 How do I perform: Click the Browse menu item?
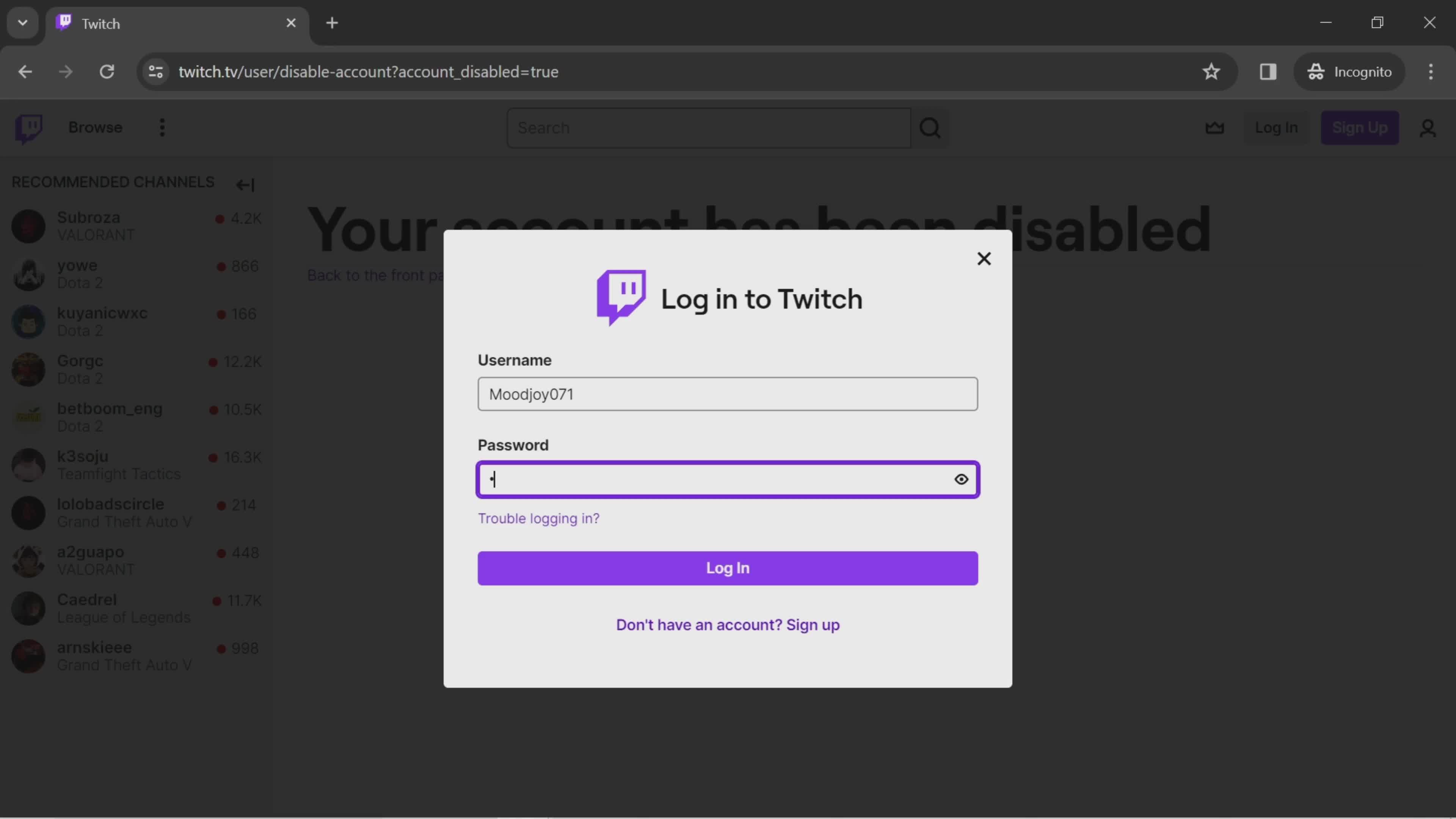pos(95,127)
